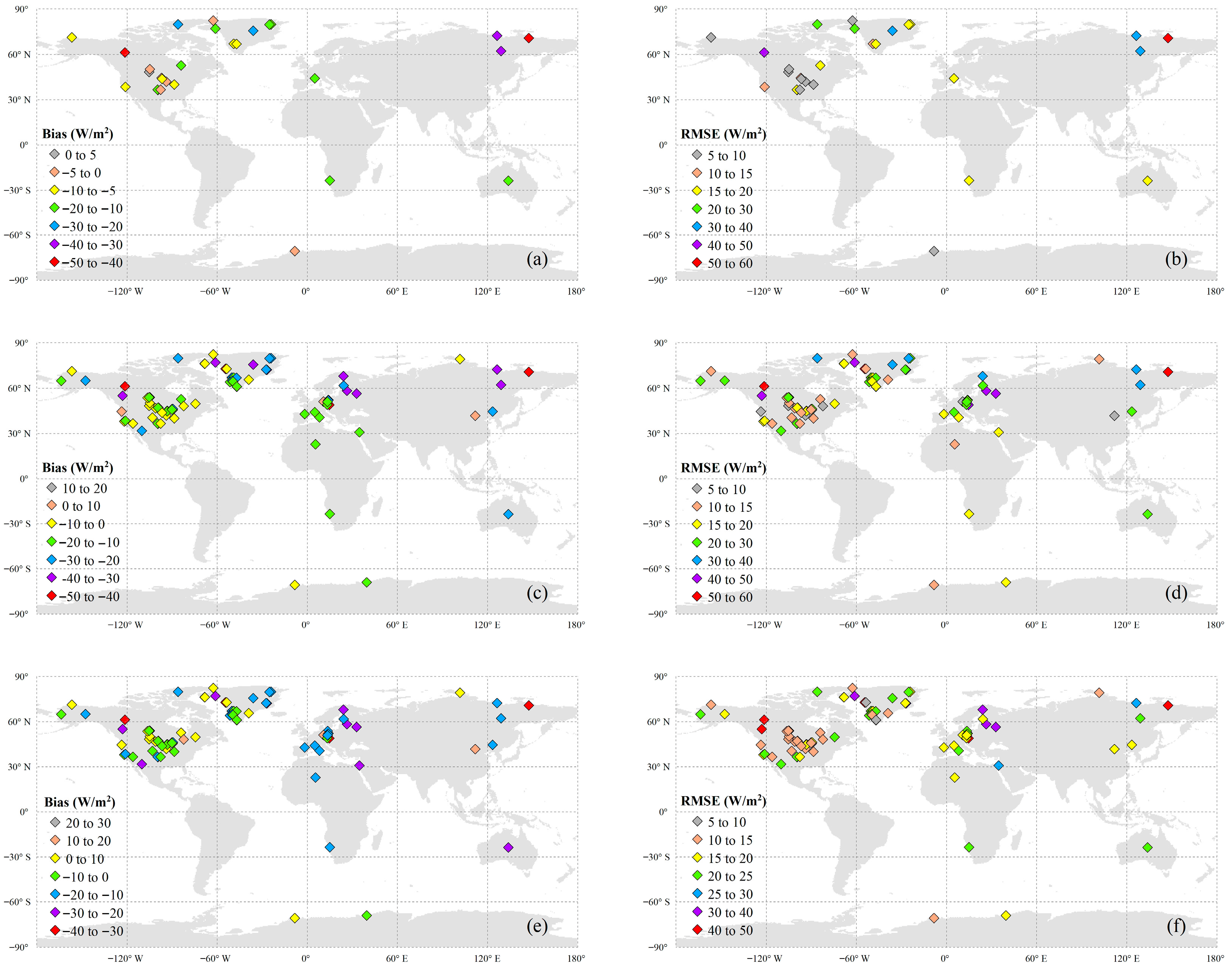Click the gray '0 to 5' legend diamond in panel (a)

(x=54, y=154)
